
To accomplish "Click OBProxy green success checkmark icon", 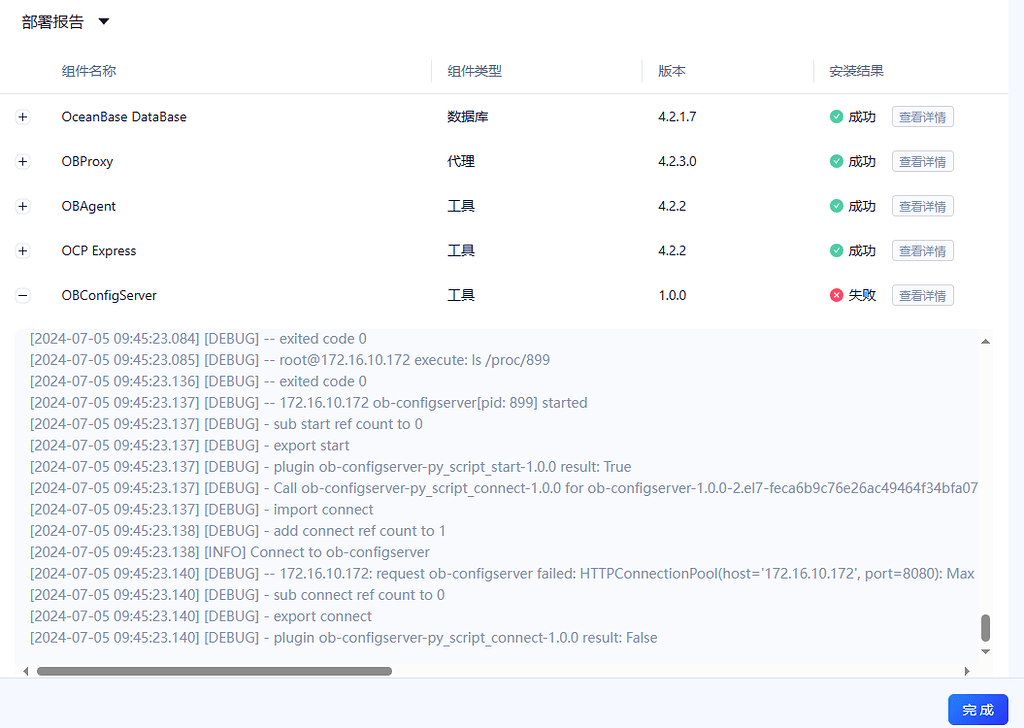I will pyautogui.click(x=836, y=161).
